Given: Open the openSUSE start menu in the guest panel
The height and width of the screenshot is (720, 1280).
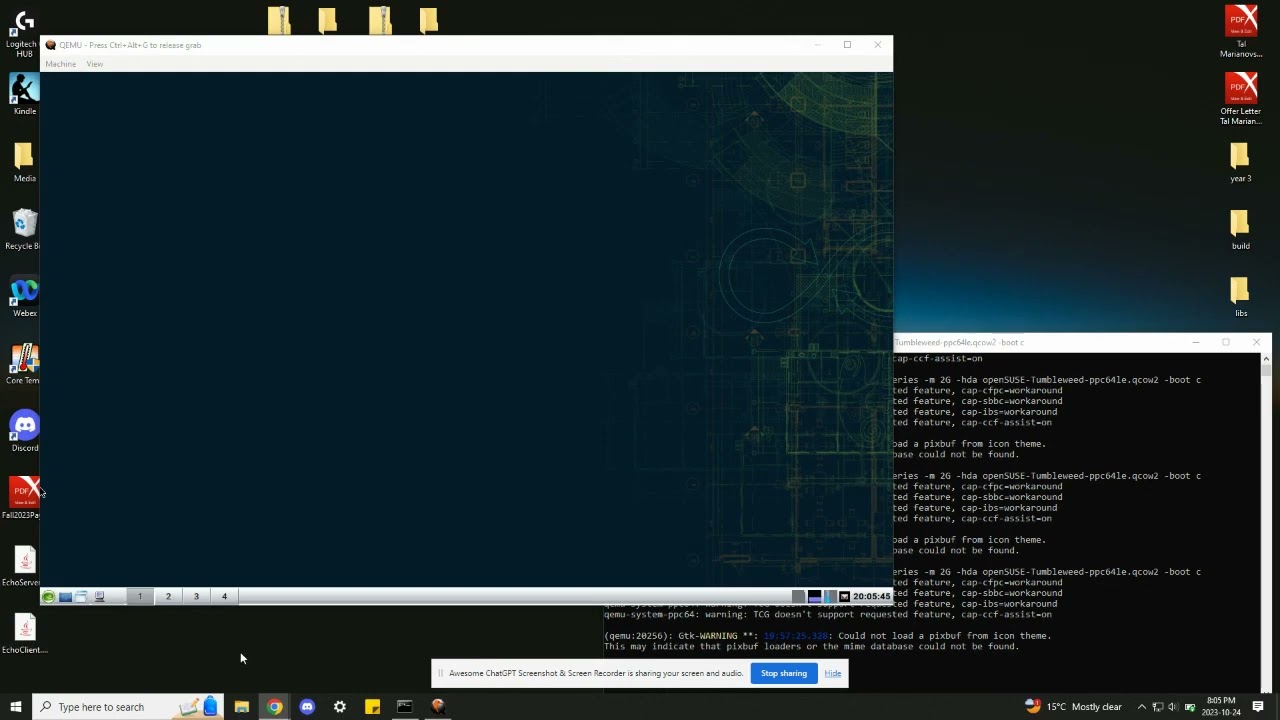Looking at the screenshot, I should point(48,597).
